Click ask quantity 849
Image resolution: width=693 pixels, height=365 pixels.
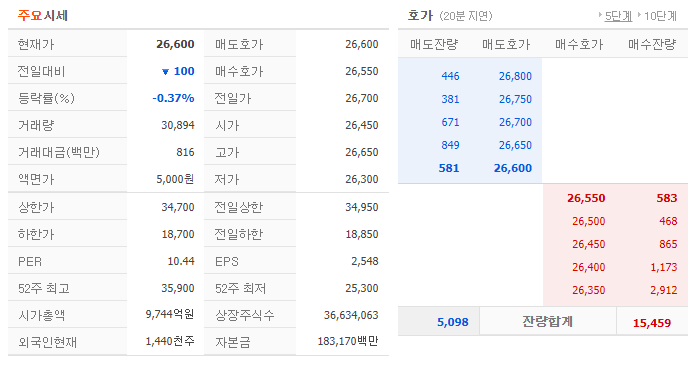coord(450,145)
